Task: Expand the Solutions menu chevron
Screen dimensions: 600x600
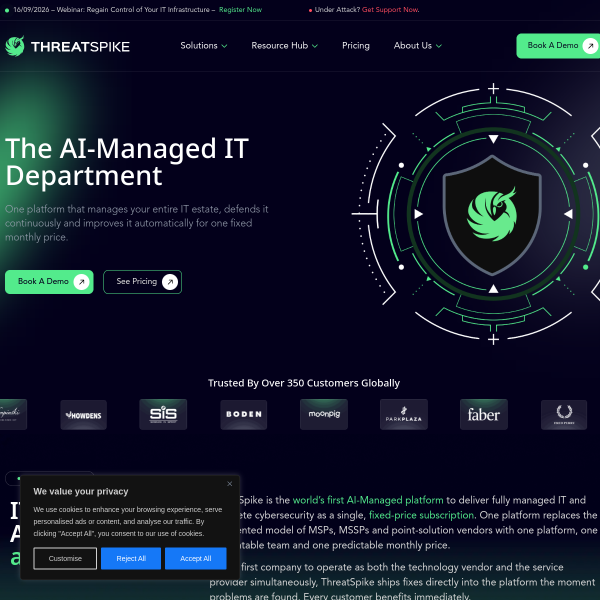Action: tap(225, 46)
